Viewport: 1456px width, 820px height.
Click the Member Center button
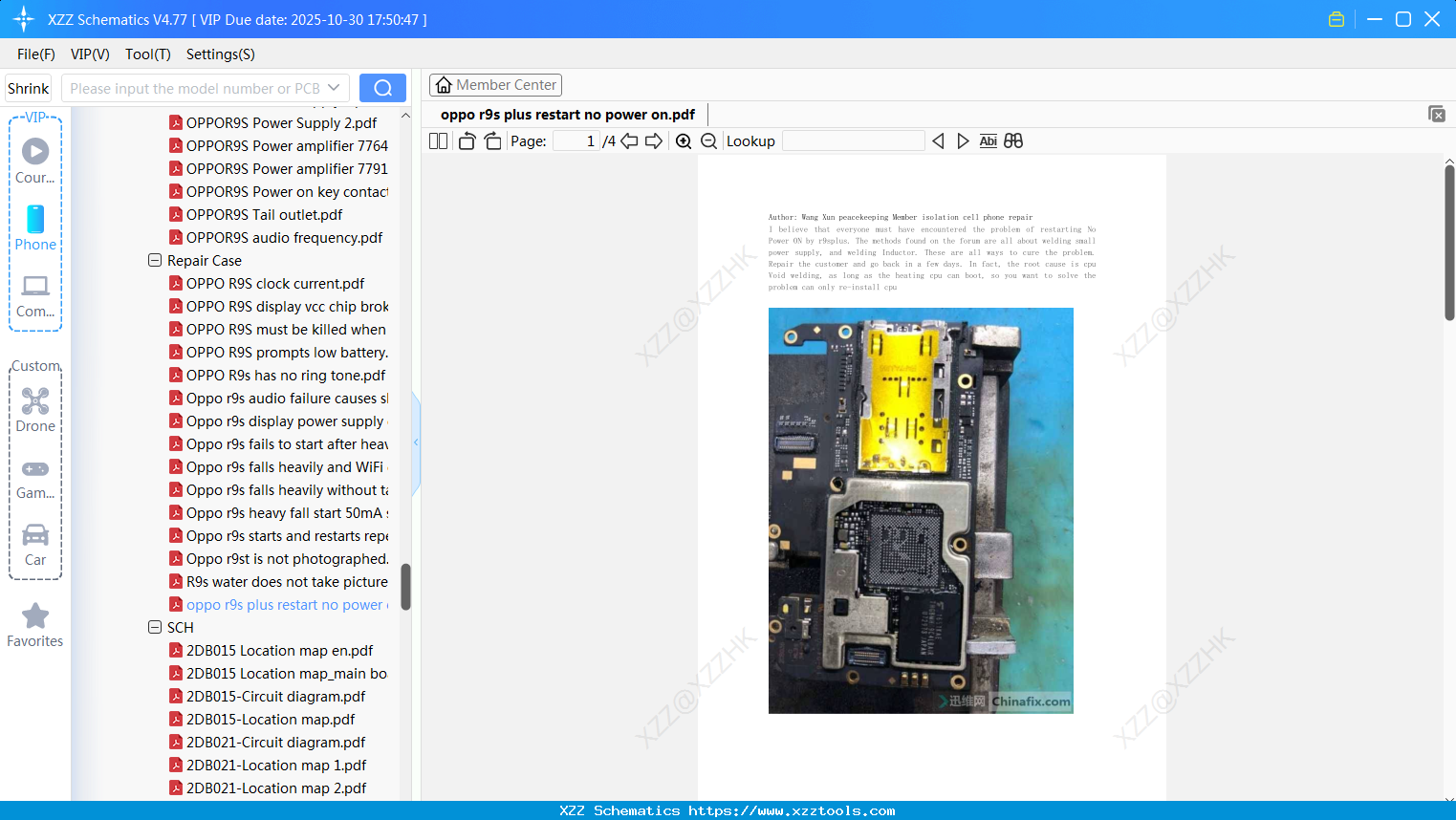tap(495, 84)
